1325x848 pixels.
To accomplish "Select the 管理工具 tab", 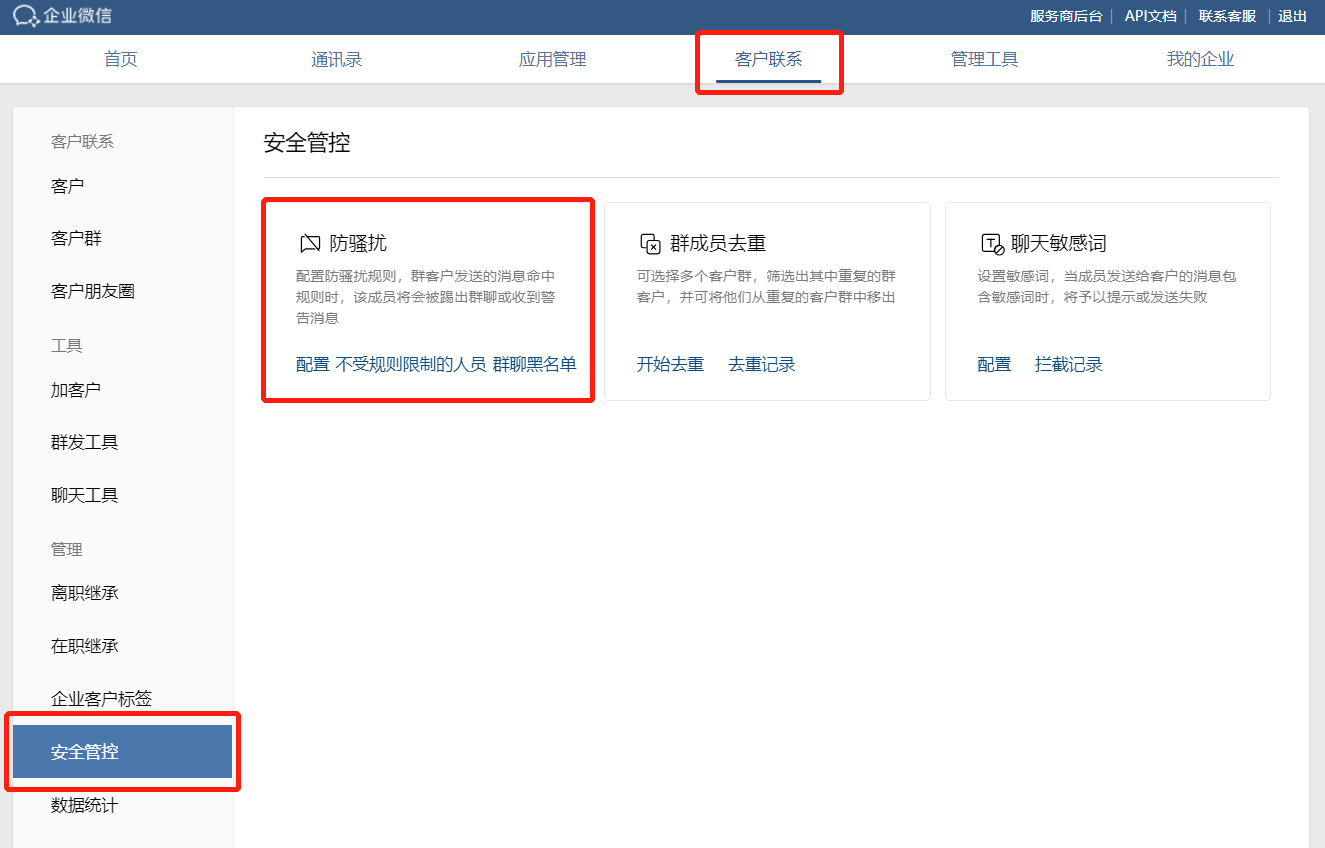I will [x=984, y=60].
